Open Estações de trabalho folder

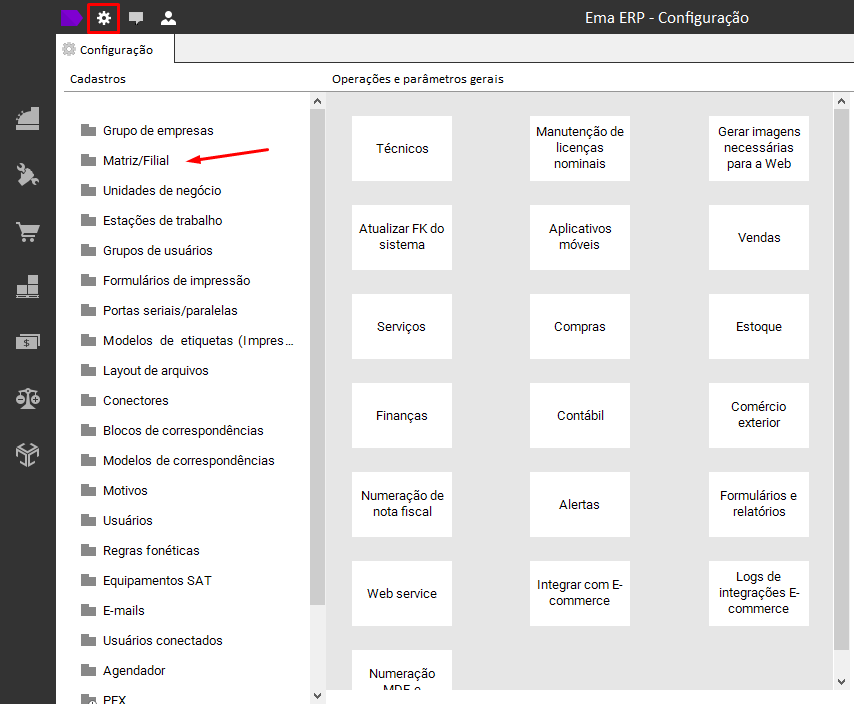coord(151,221)
